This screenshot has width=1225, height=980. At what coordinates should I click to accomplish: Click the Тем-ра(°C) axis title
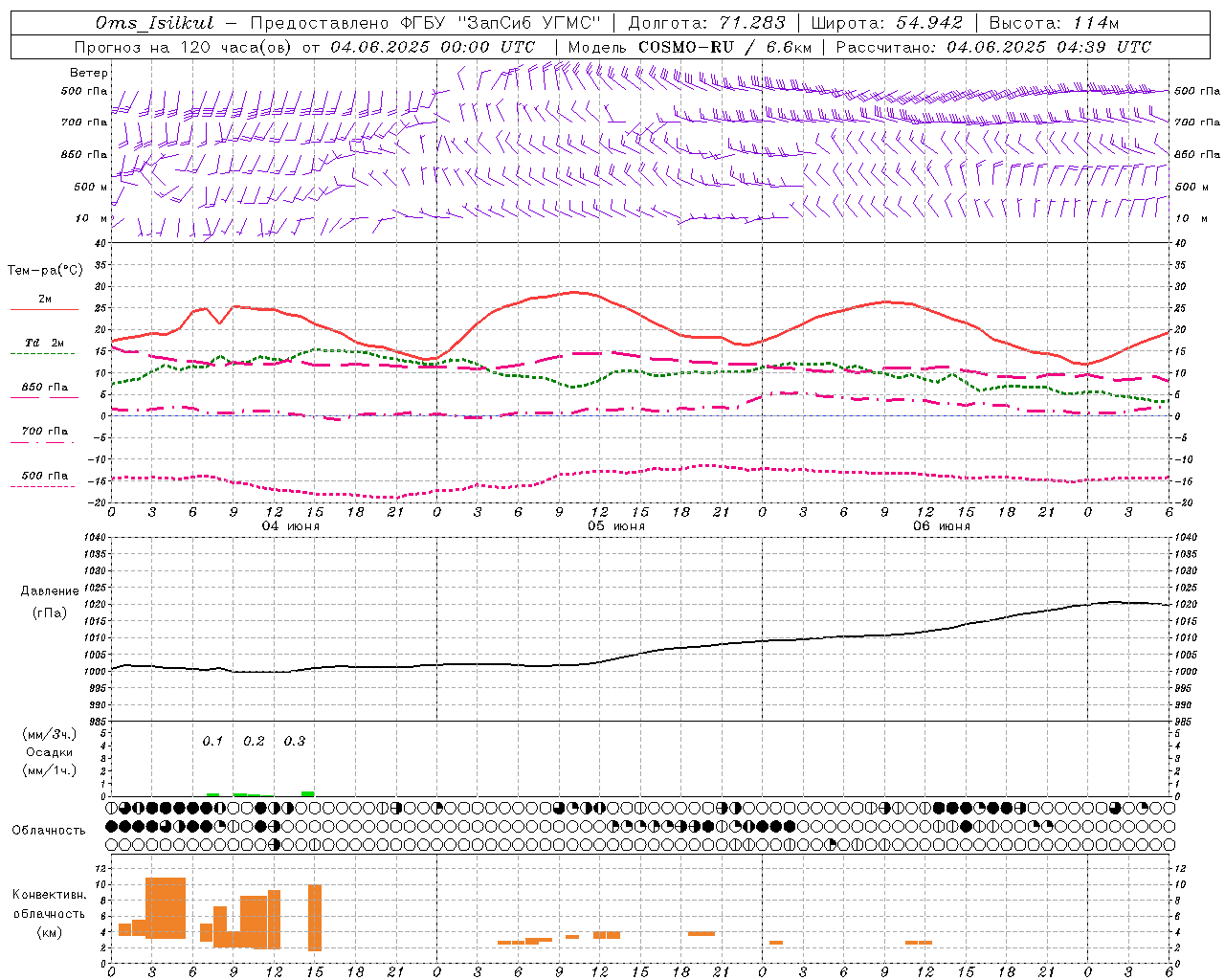click(45, 270)
